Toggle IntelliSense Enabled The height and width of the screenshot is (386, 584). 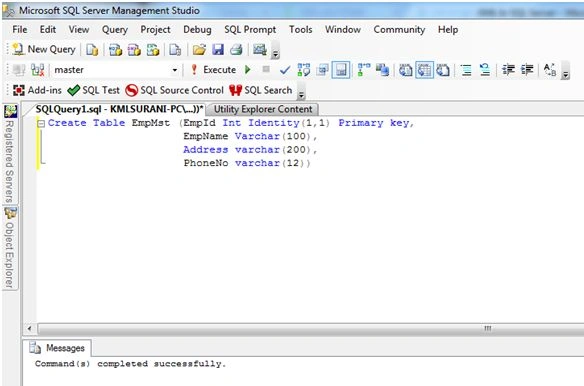pos(341,70)
